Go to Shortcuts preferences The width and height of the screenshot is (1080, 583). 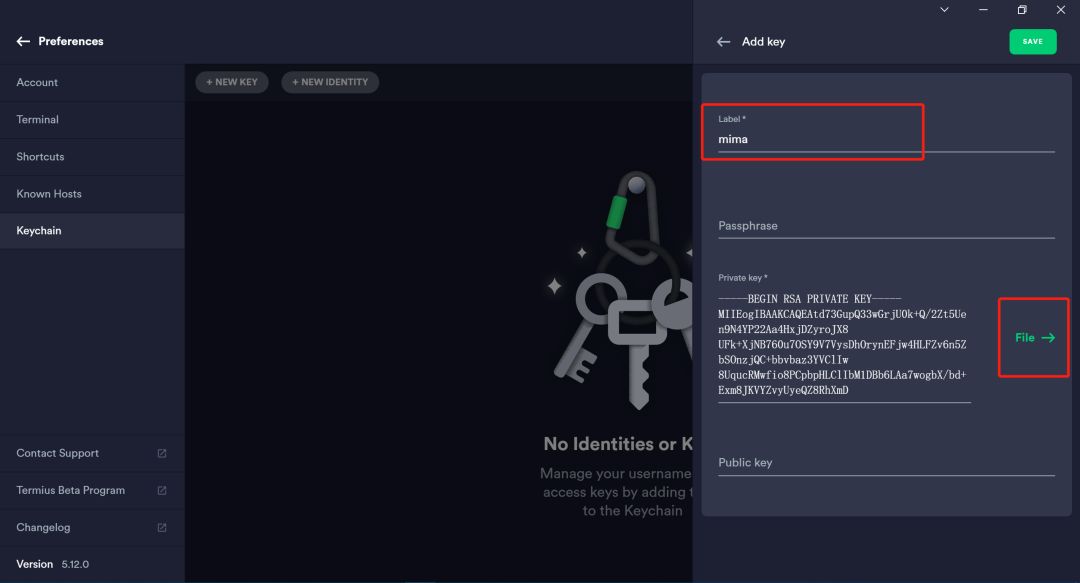[40, 157]
